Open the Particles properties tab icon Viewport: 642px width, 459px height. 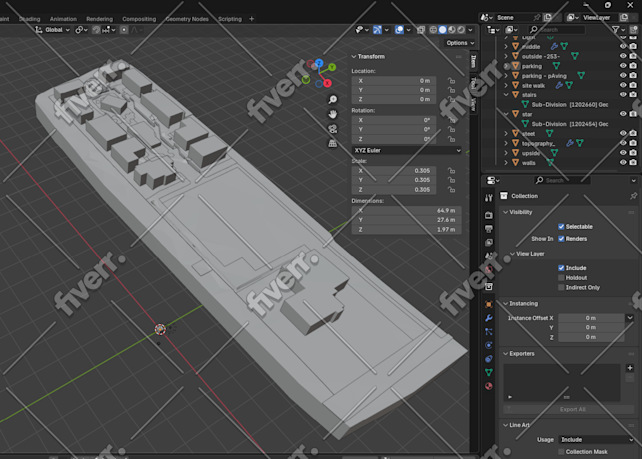pyautogui.click(x=488, y=332)
